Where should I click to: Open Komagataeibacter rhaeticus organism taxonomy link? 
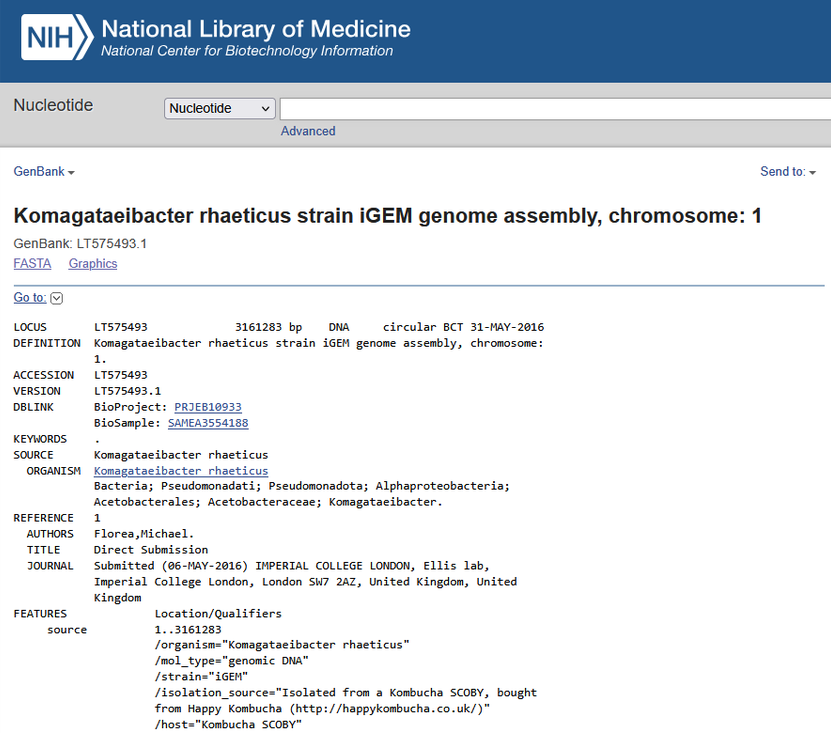tap(181, 471)
